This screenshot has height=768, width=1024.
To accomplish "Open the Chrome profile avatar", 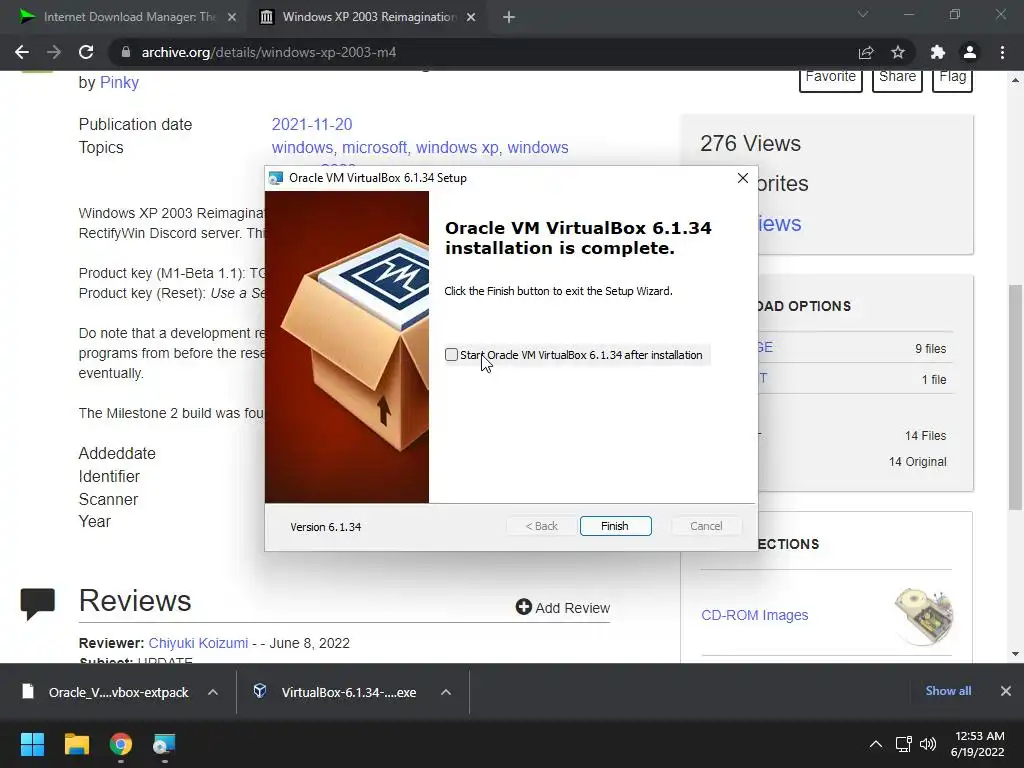I will click(970, 52).
